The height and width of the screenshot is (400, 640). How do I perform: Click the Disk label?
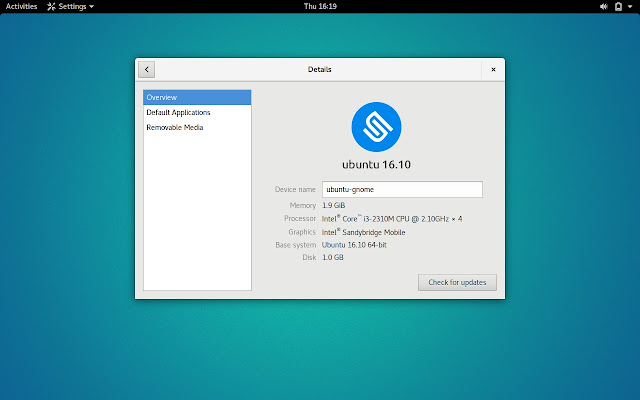[309, 258]
